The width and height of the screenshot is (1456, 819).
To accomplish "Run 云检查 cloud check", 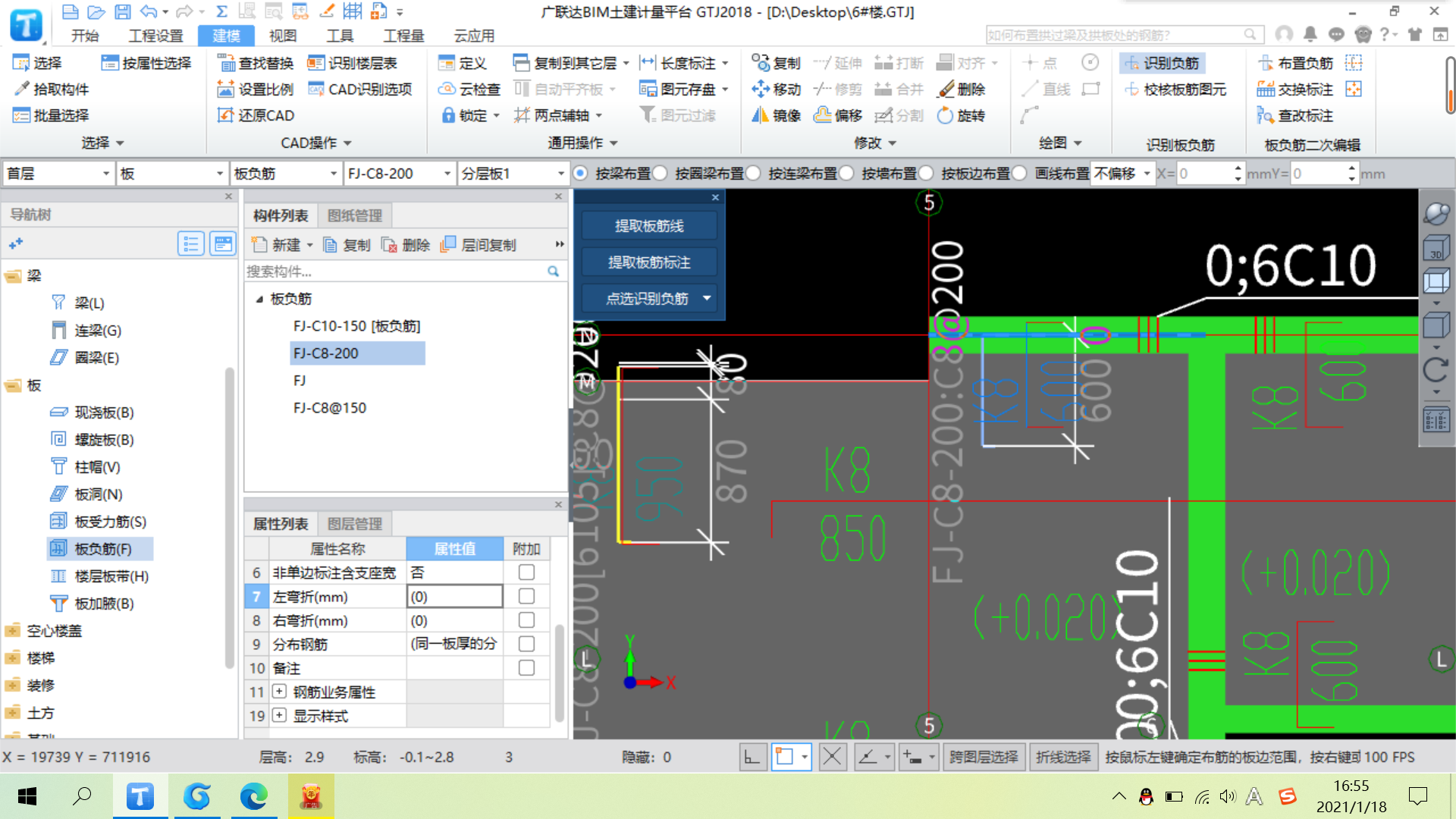I will [x=469, y=89].
